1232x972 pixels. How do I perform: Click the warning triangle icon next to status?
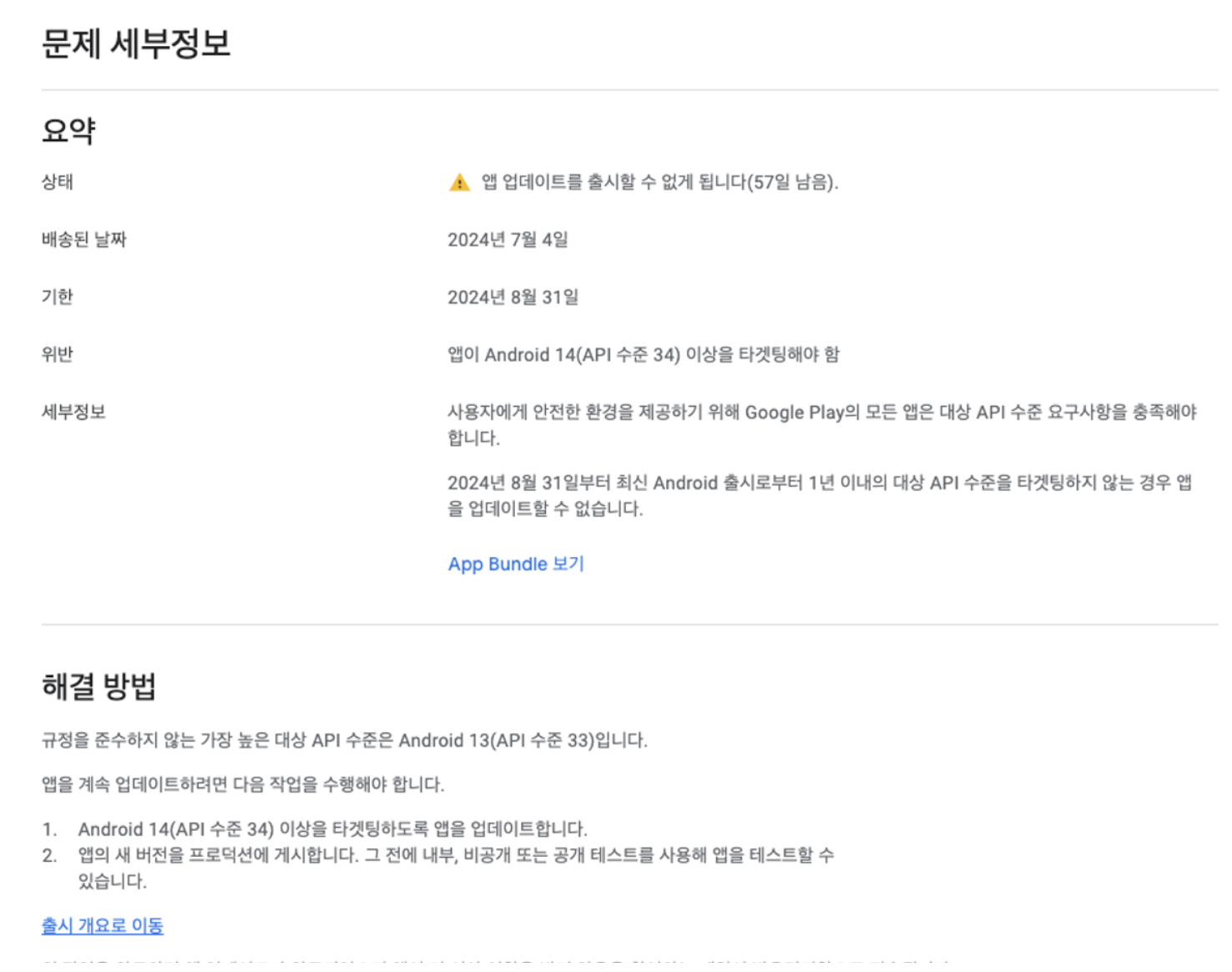tap(457, 183)
